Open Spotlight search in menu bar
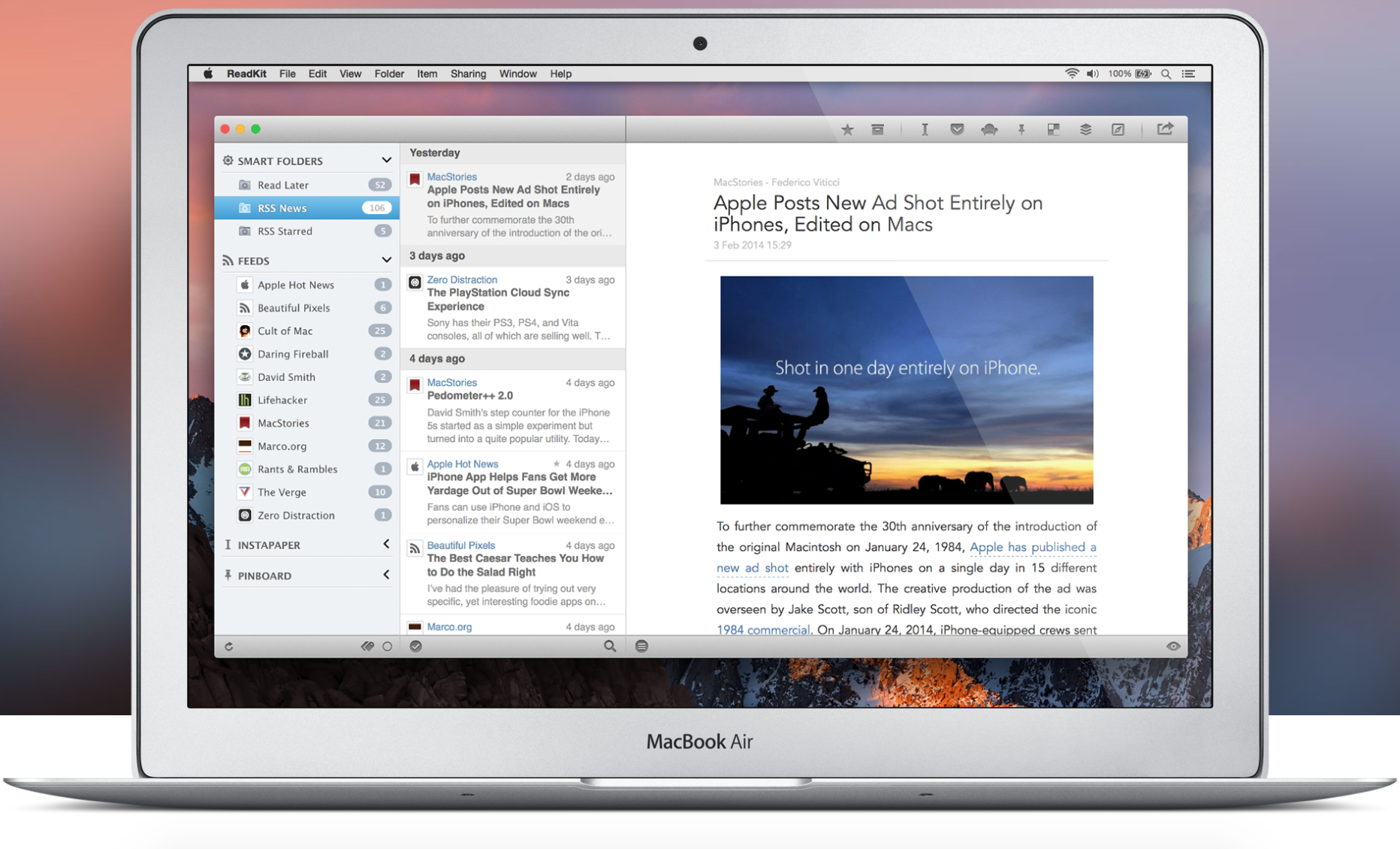Viewport: 1400px width, 849px height. (x=1166, y=74)
